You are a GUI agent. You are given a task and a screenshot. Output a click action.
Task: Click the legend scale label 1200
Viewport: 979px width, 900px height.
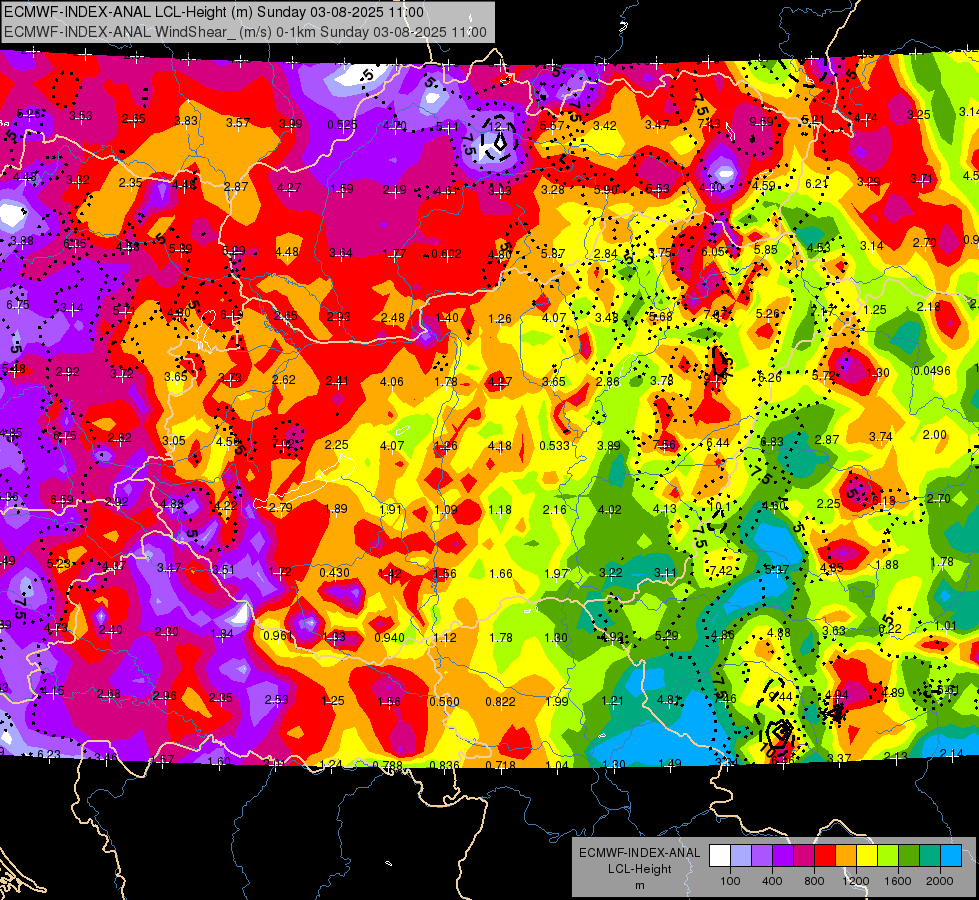click(855, 881)
